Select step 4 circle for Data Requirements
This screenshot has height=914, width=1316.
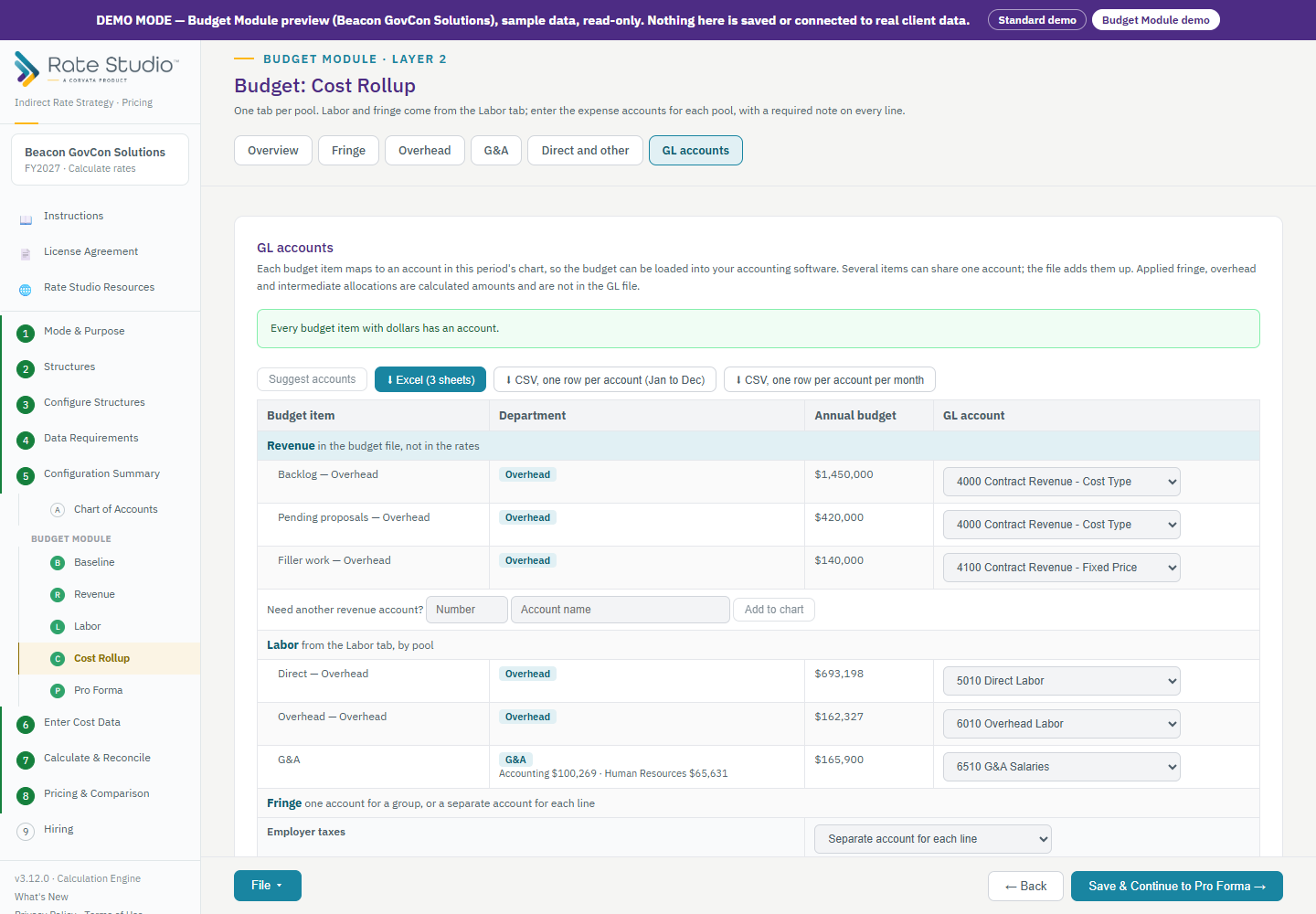26,441
